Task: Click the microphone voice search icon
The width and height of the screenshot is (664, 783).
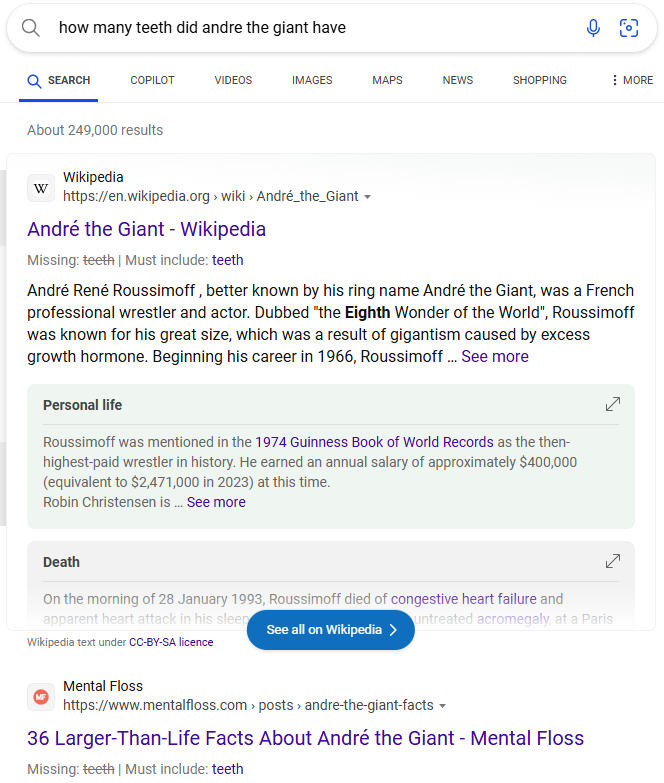Action: pyautogui.click(x=593, y=28)
